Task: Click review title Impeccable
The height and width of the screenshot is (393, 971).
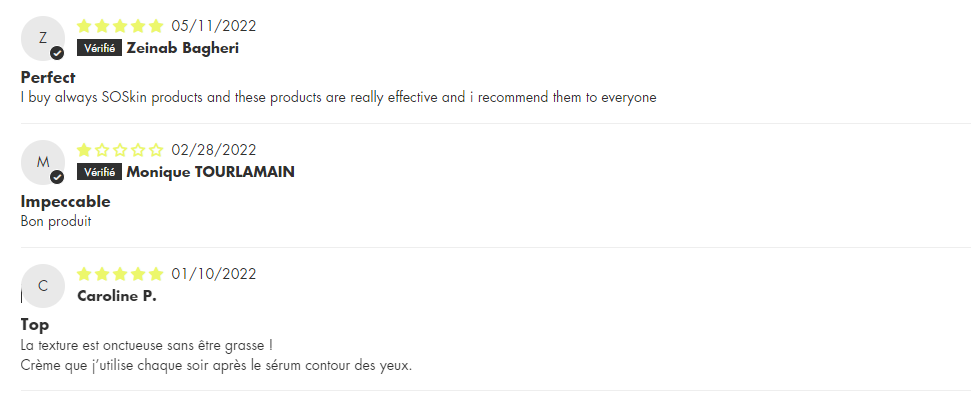Action: 66,202
